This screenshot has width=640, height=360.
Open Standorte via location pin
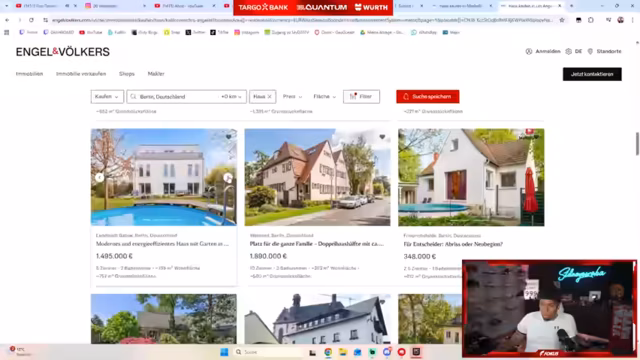click(x=590, y=51)
